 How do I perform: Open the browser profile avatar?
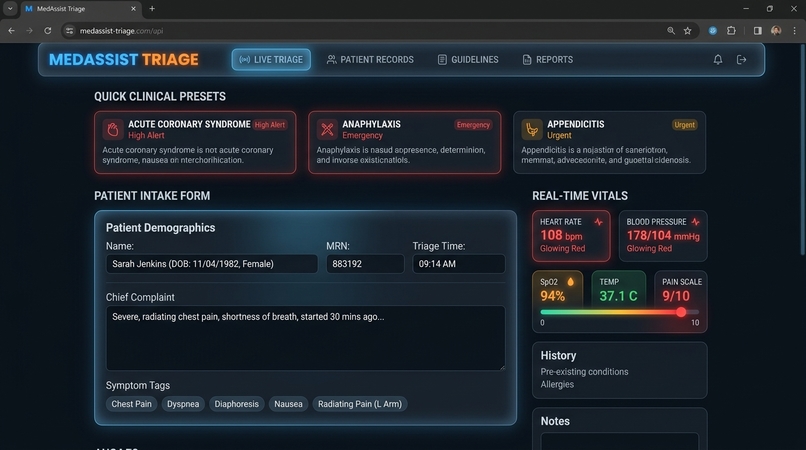pyautogui.click(x=776, y=31)
